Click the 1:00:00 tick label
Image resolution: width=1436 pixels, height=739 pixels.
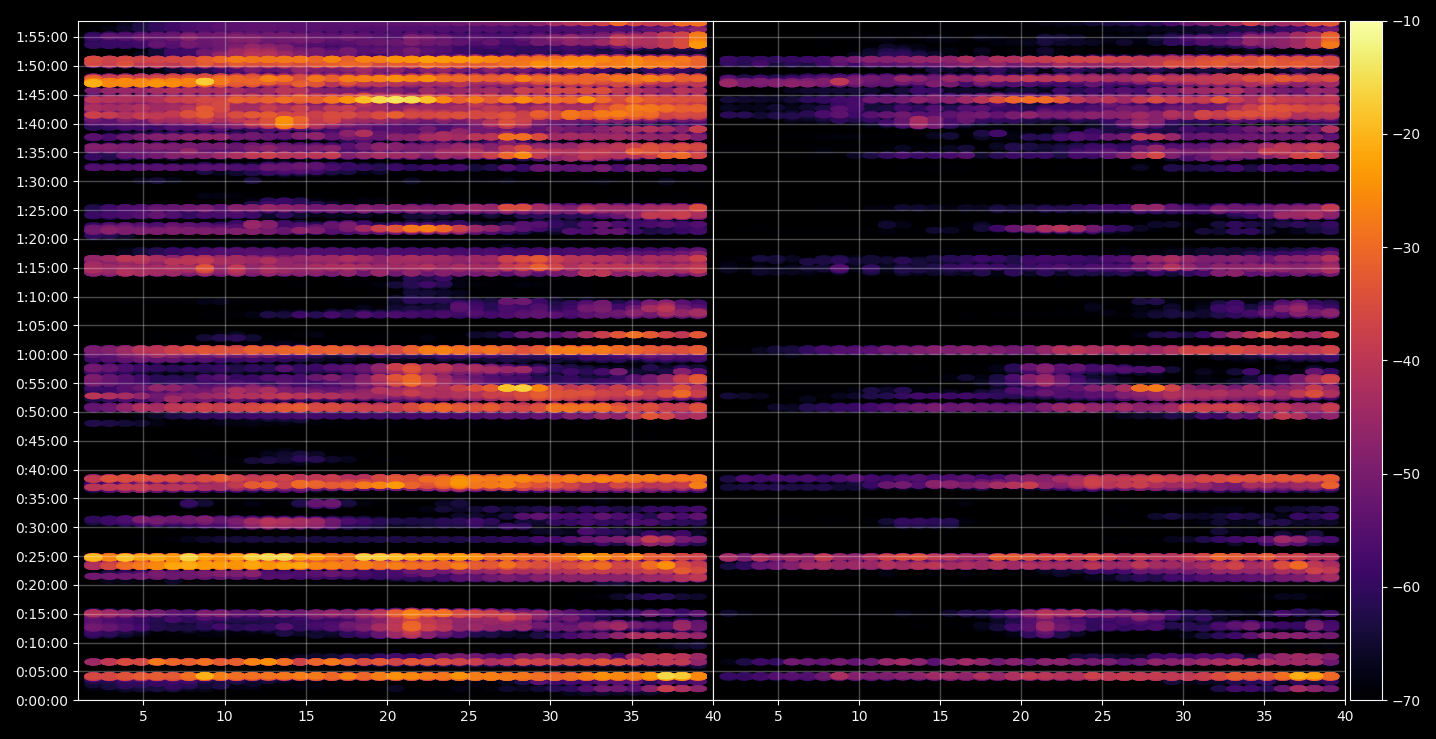[x=41, y=355]
